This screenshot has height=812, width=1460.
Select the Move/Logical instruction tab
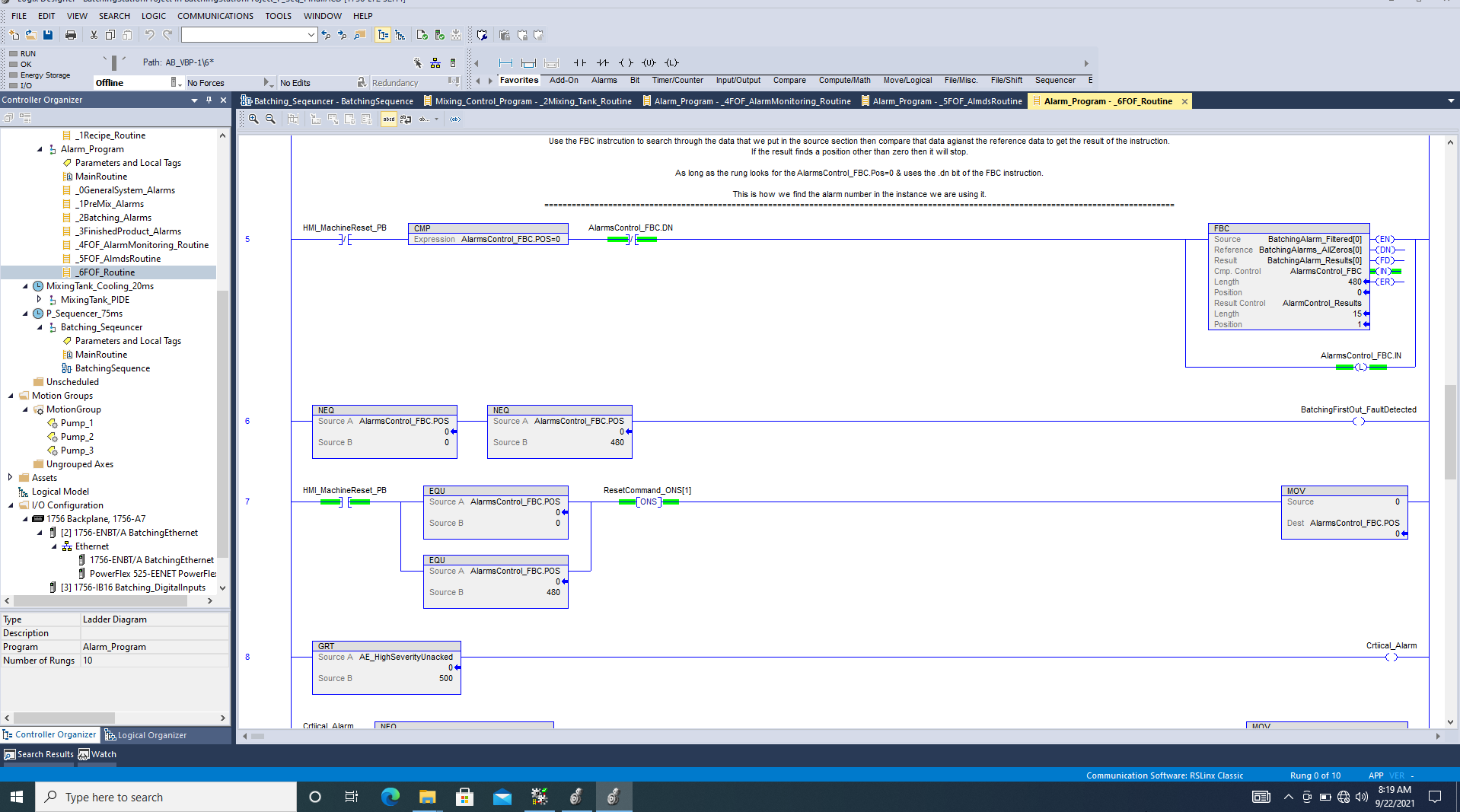907,80
